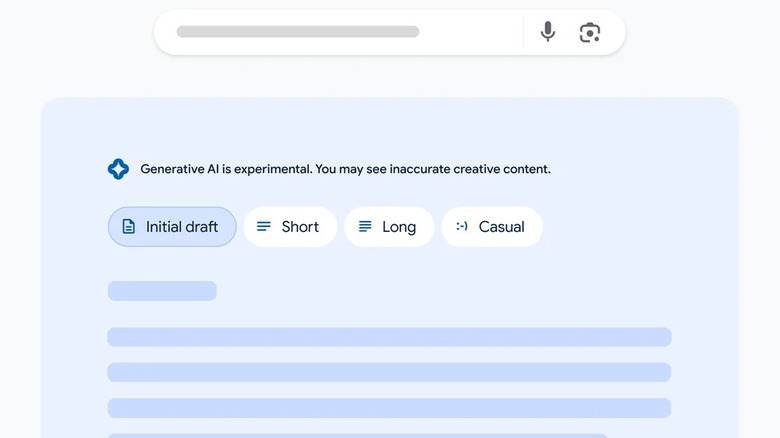Click the gray placeholder query in search bar
The width and height of the screenshot is (780, 438).
point(298,32)
